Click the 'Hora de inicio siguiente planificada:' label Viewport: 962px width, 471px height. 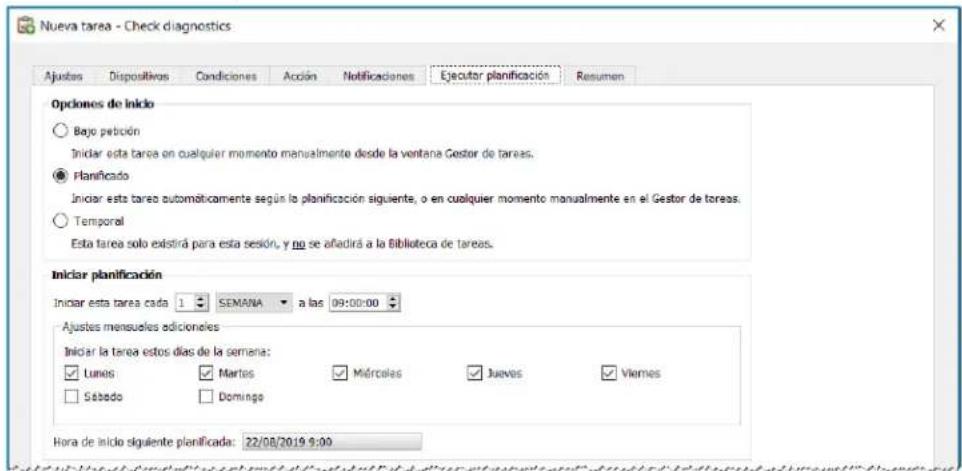pyautogui.click(x=145, y=443)
